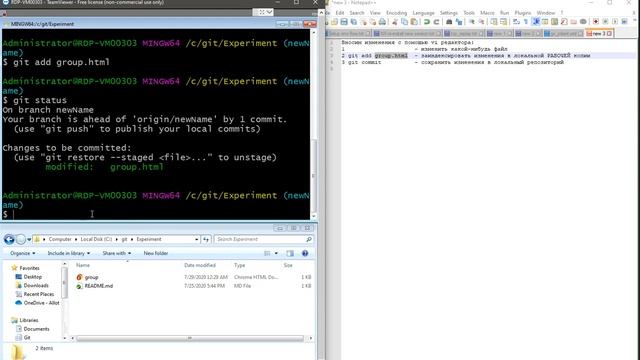Viewport: 640px width, 360px height.
Task: Toggle the highlighted Indent Guide icon
Action: tap(536, 22)
